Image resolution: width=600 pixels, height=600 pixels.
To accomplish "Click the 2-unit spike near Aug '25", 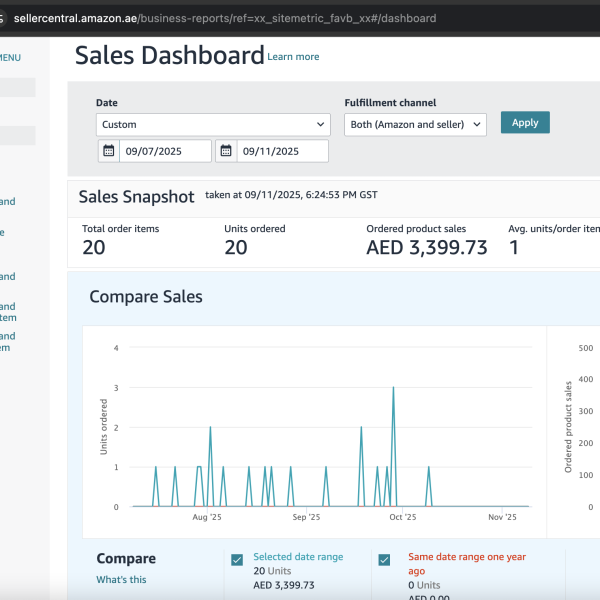I will [x=210, y=428].
